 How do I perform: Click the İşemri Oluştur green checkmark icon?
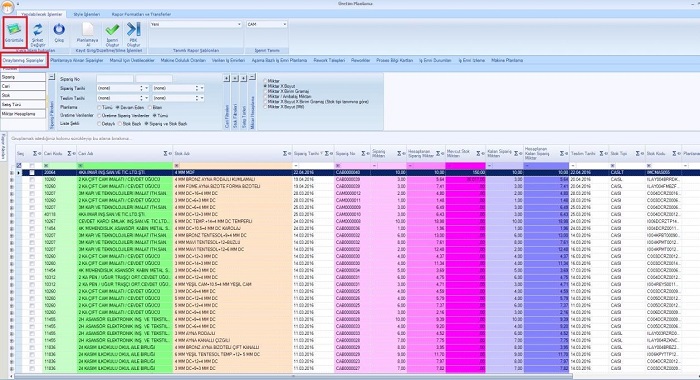click(x=112, y=29)
